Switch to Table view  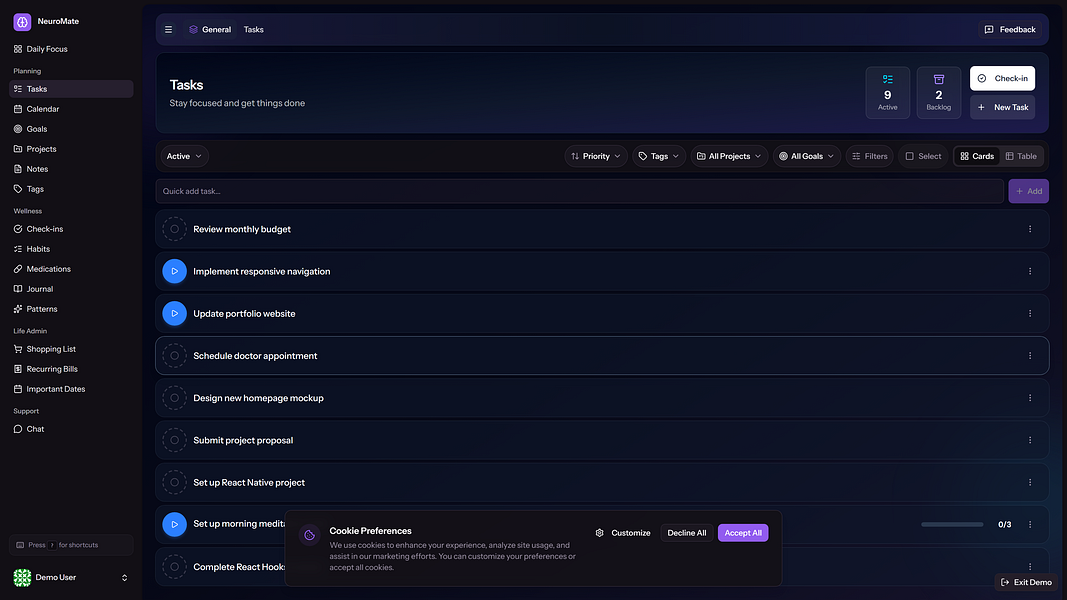[1021, 156]
